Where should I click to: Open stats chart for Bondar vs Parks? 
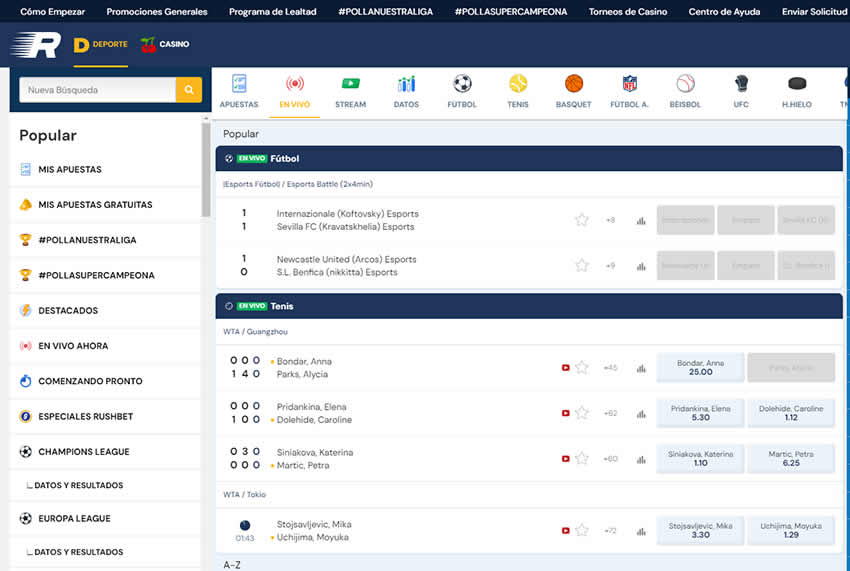641,368
